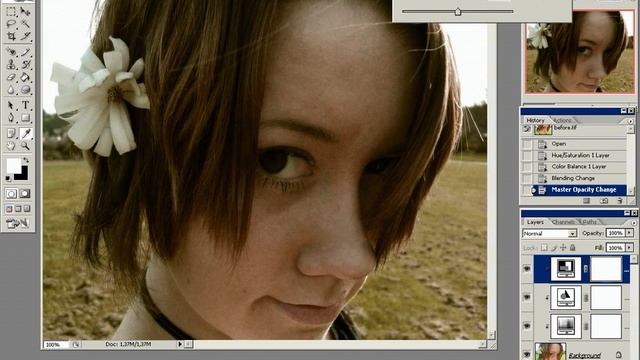The height and width of the screenshot is (360, 640).
Task: Switch to the Actions tab
Action: point(562,120)
